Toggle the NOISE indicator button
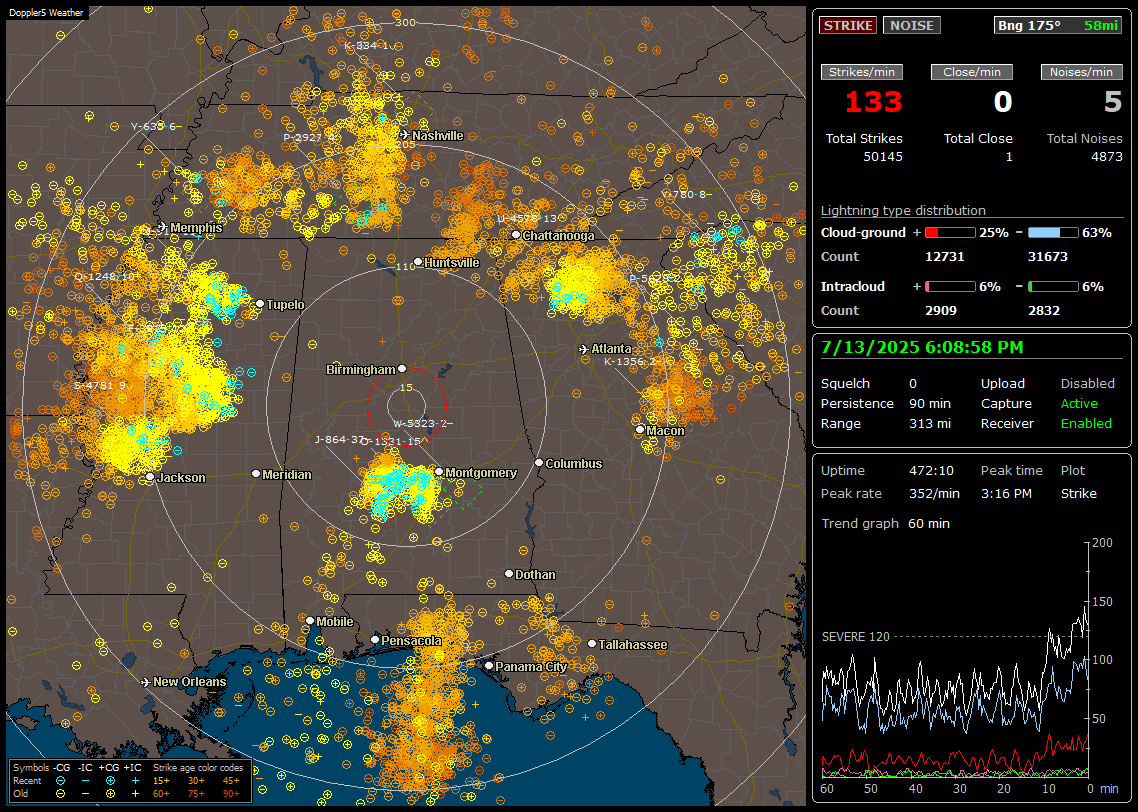 click(x=912, y=25)
